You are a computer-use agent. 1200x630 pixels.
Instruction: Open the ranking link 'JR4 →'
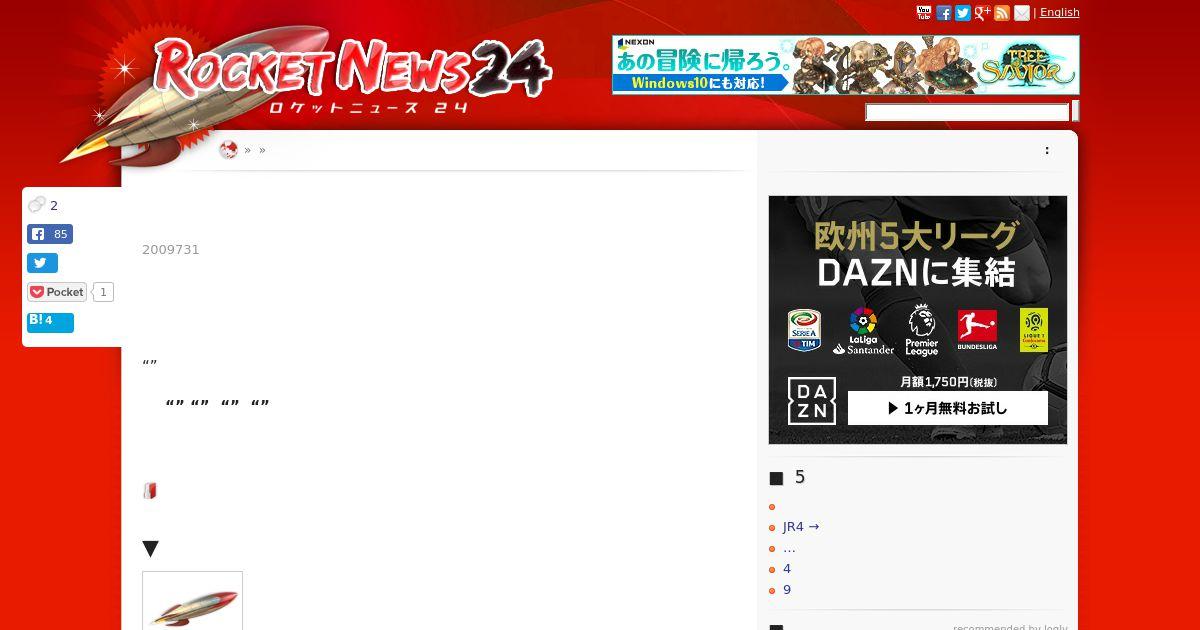pyautogui.click(x=801, y=527)
